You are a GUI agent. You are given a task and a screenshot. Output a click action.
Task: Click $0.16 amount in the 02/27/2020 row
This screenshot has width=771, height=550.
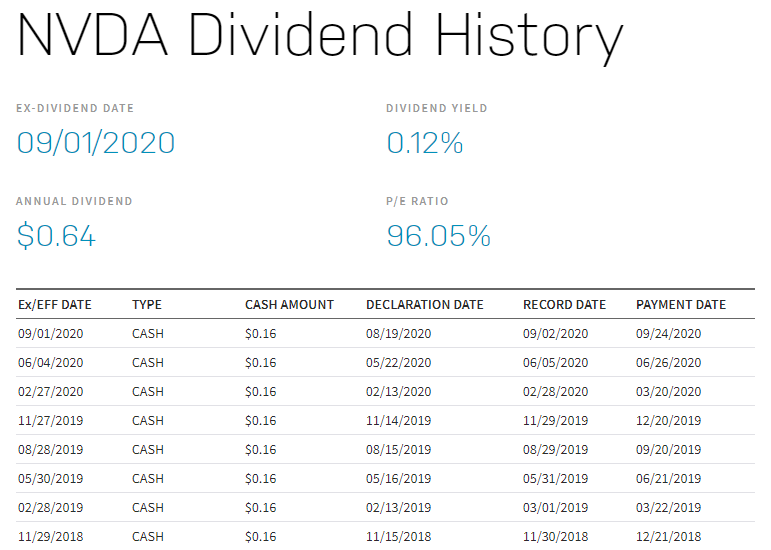(261, 392)
